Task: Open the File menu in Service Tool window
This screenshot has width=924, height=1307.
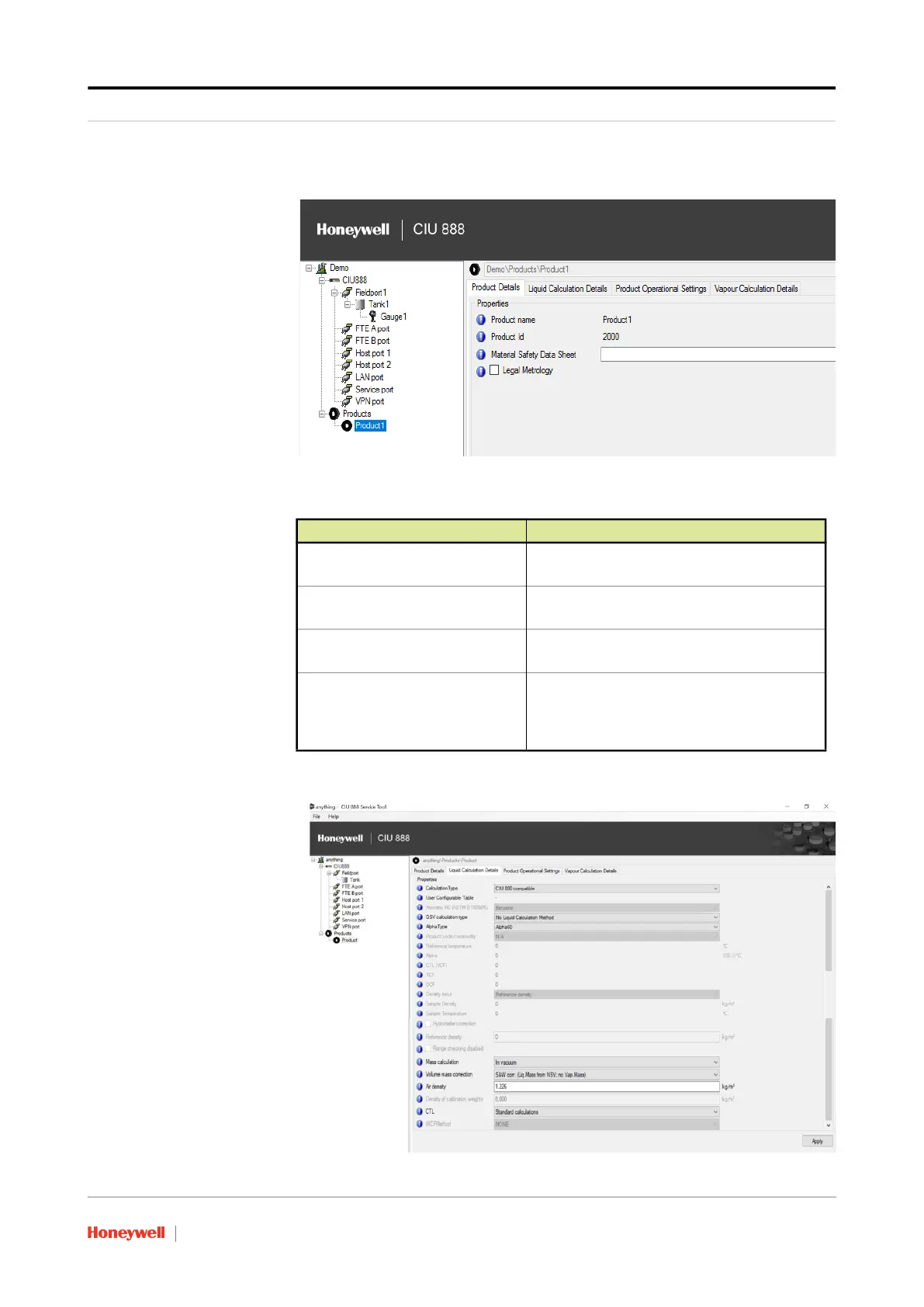Action: 317,816
